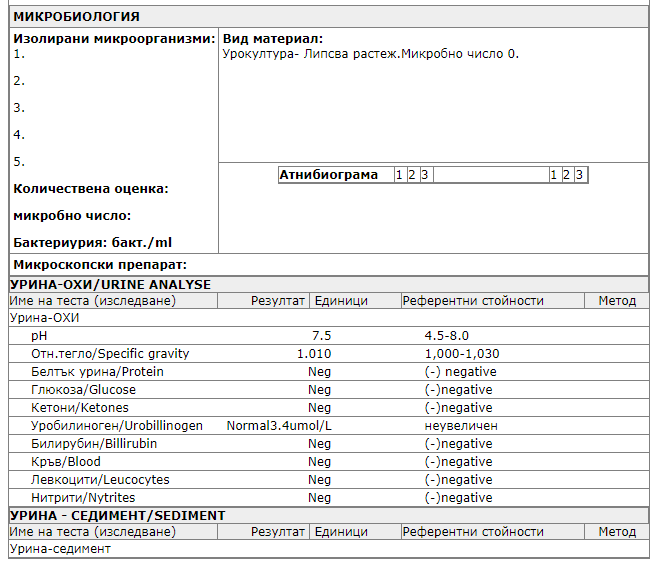Image resolution: width=670 pixels, height=570 pixels.
Task: Select the Бактериурия: бакт./ml field label
Action: [x=93, y=242]
